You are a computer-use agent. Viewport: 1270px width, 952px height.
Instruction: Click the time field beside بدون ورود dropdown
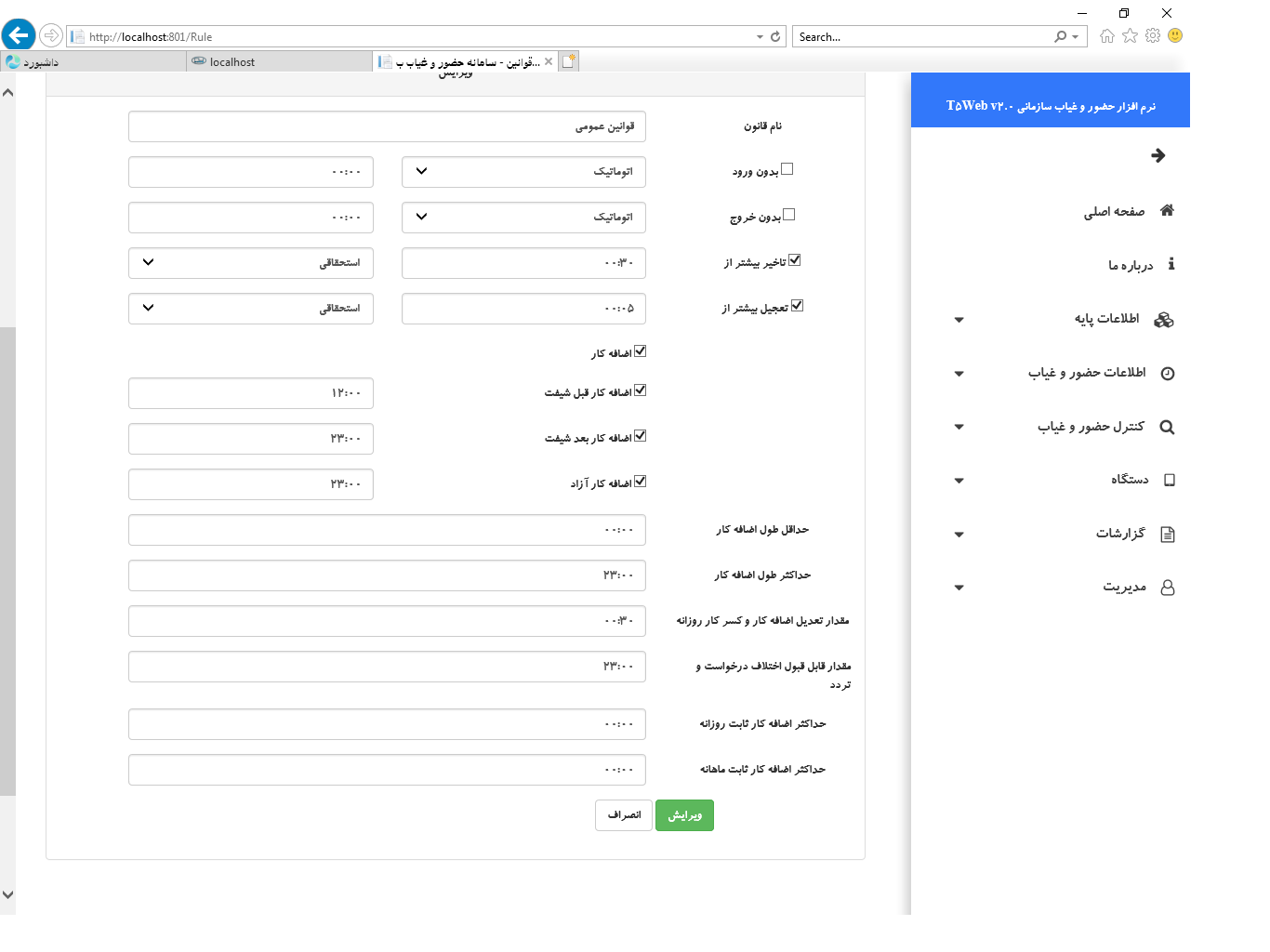coord(251,172)
